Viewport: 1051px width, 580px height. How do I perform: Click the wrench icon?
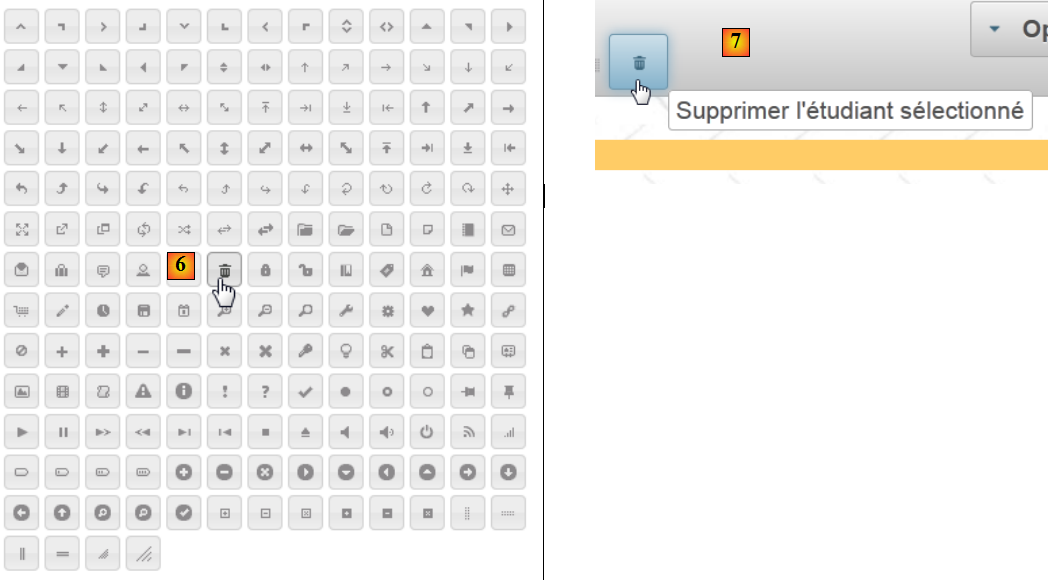[346, 311]
